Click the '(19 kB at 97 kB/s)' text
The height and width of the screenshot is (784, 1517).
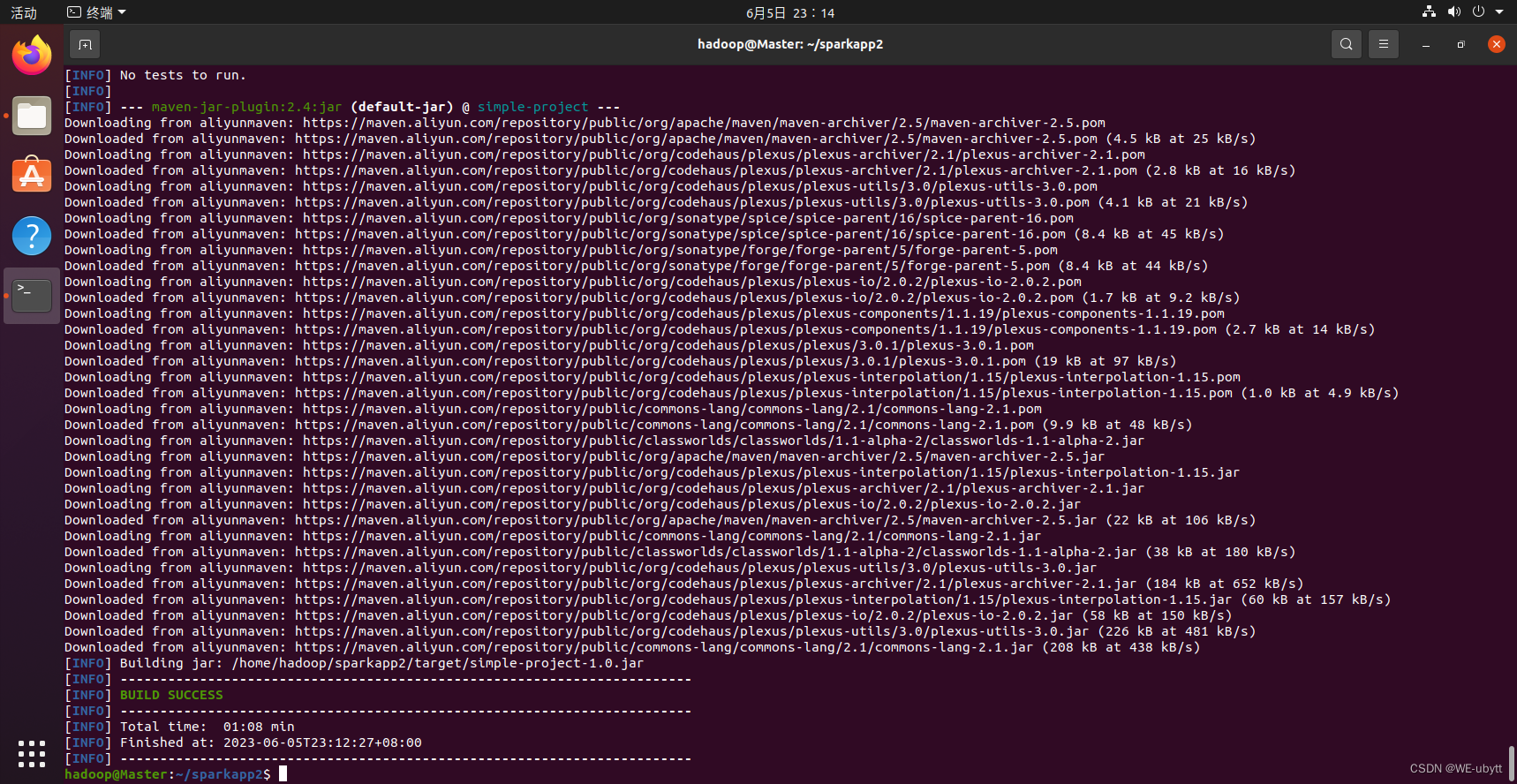(x=1105, y=361)
